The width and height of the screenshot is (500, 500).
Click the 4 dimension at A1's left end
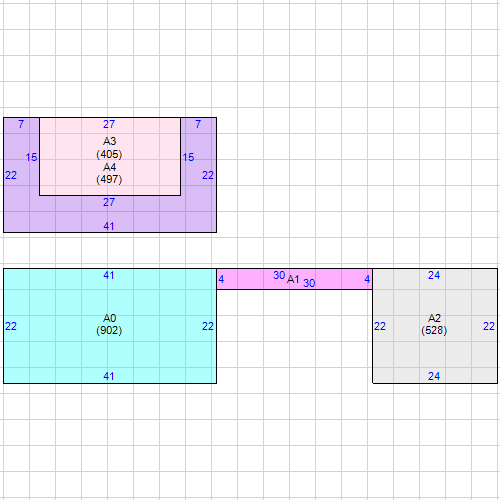(x=221, y=279)
